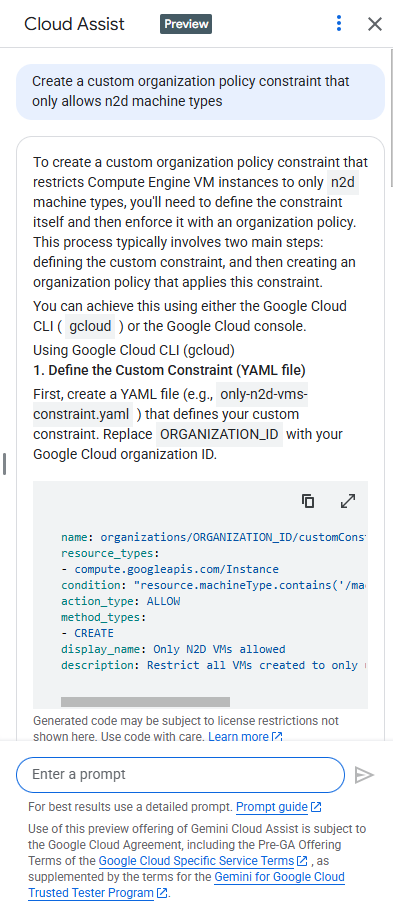Screen dimensions: 393x916
Task: Click the '1. Define the Custom Constraint' heading
Action: pyautogui.click(x=169, y=370)
